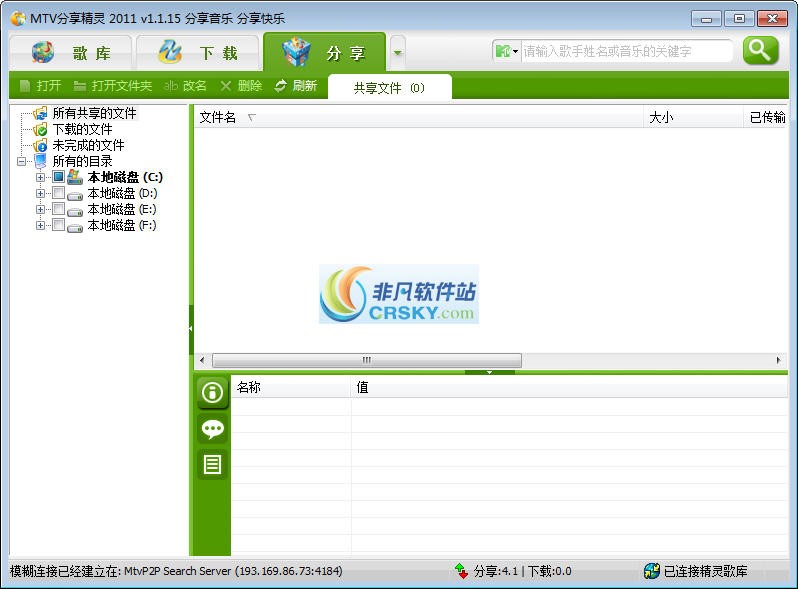Collapse the left tree panel with splitter handle
The height and width of the screenshot is (589, 798).
191,329
